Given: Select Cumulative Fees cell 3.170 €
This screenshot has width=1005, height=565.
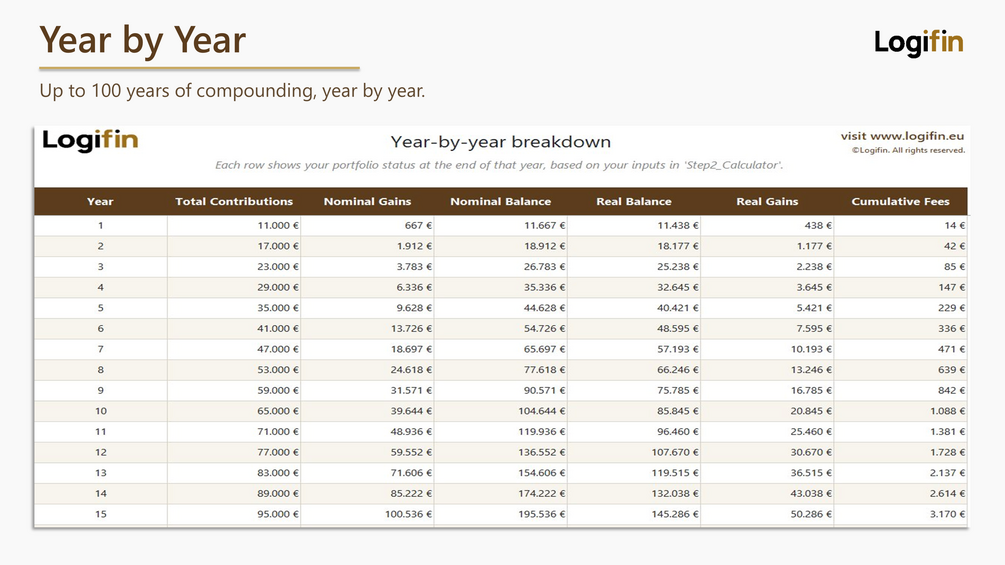Looking at the screenshot, I should 901,514.
